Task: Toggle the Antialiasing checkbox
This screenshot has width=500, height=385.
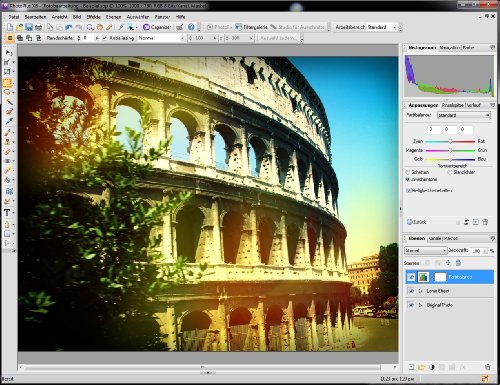Action: coord(105,38)
